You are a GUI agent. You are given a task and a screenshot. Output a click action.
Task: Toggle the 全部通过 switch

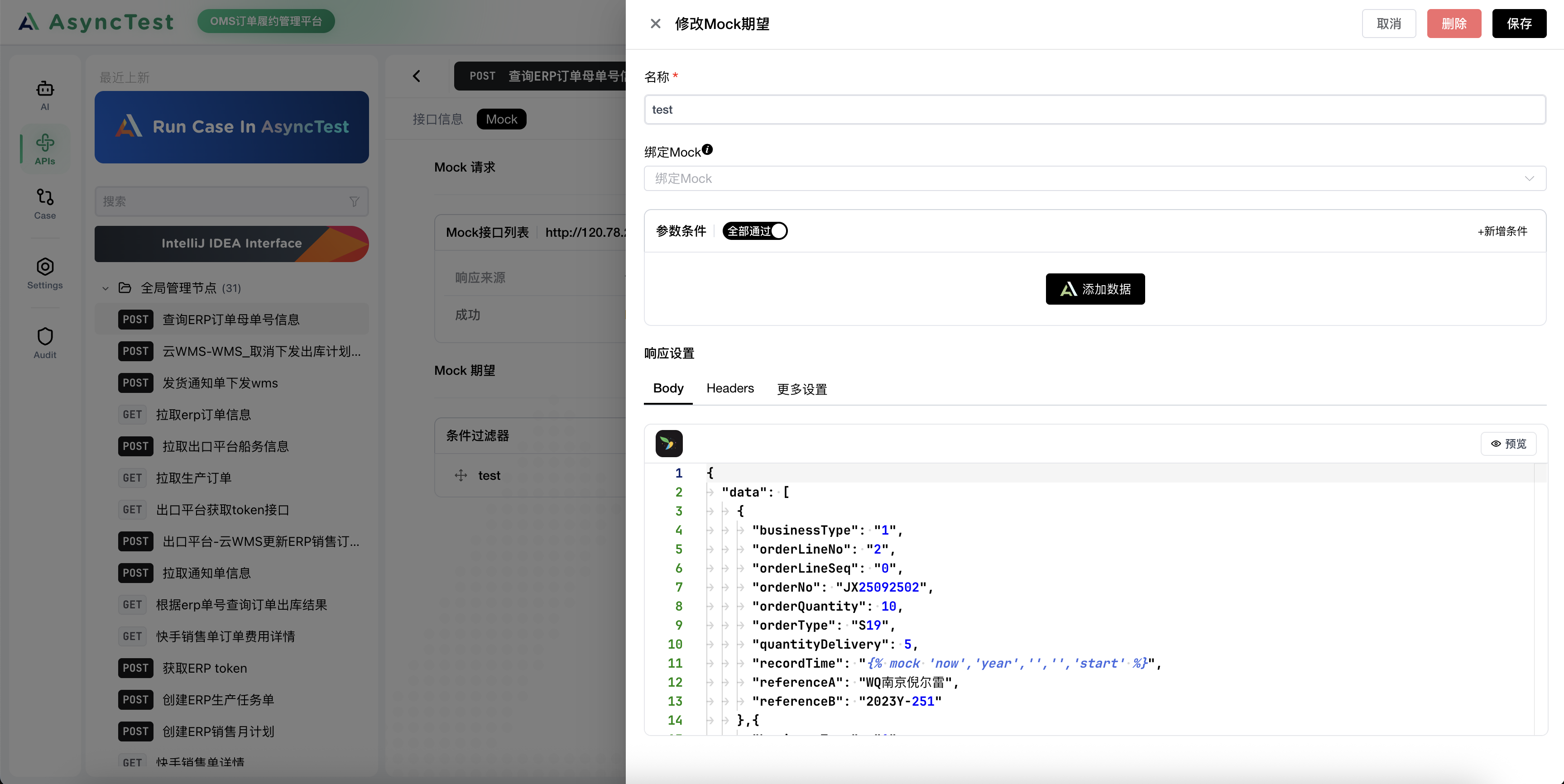pyautogui.click(x=755, y=231)
